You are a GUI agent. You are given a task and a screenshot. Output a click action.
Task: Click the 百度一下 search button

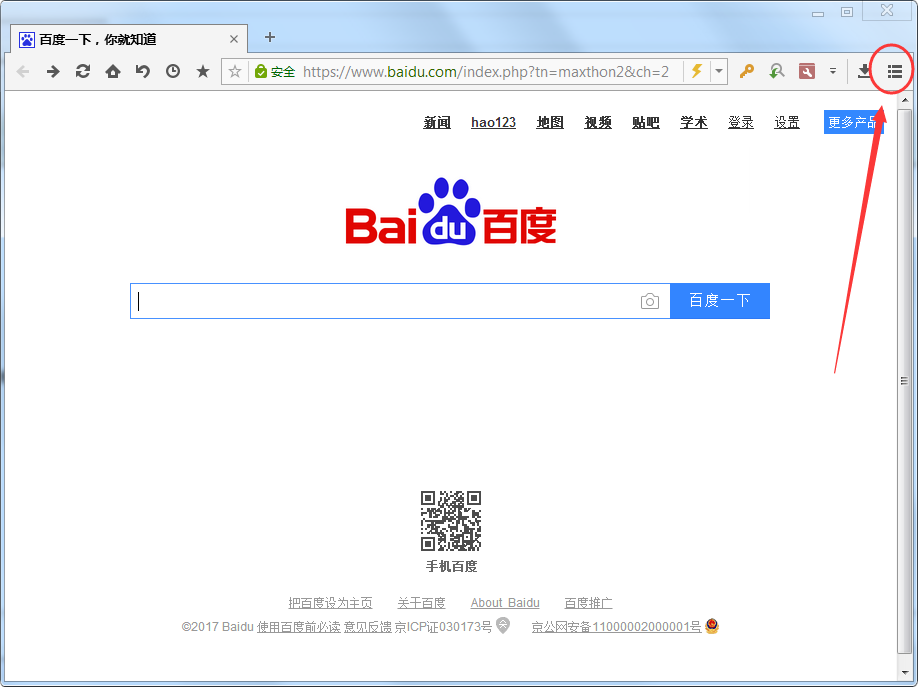coord(719,300)
